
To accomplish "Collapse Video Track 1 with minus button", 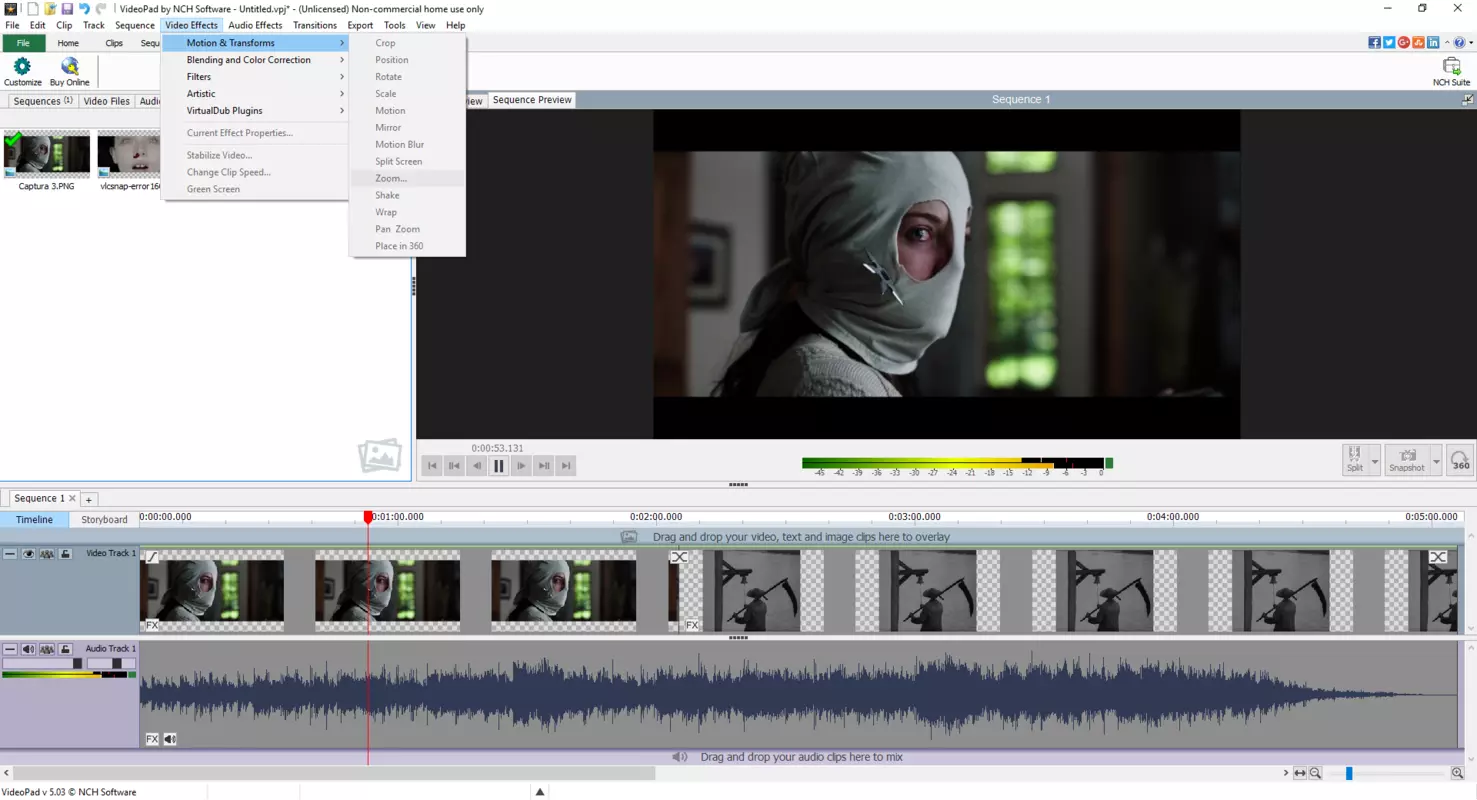I will point(10,554).
